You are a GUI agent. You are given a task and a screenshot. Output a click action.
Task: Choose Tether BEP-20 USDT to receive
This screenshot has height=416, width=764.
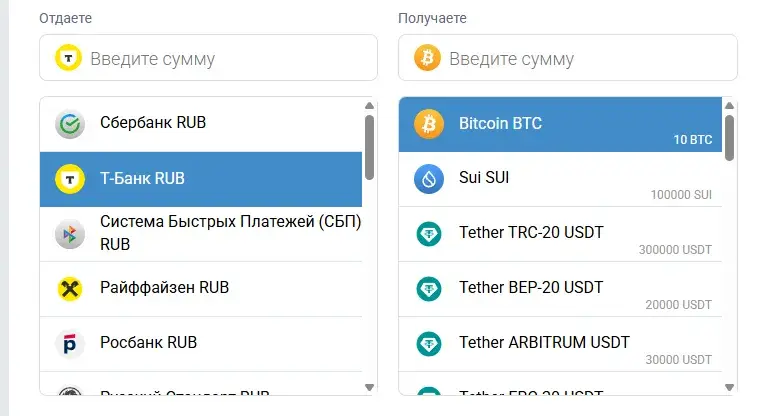560,289
